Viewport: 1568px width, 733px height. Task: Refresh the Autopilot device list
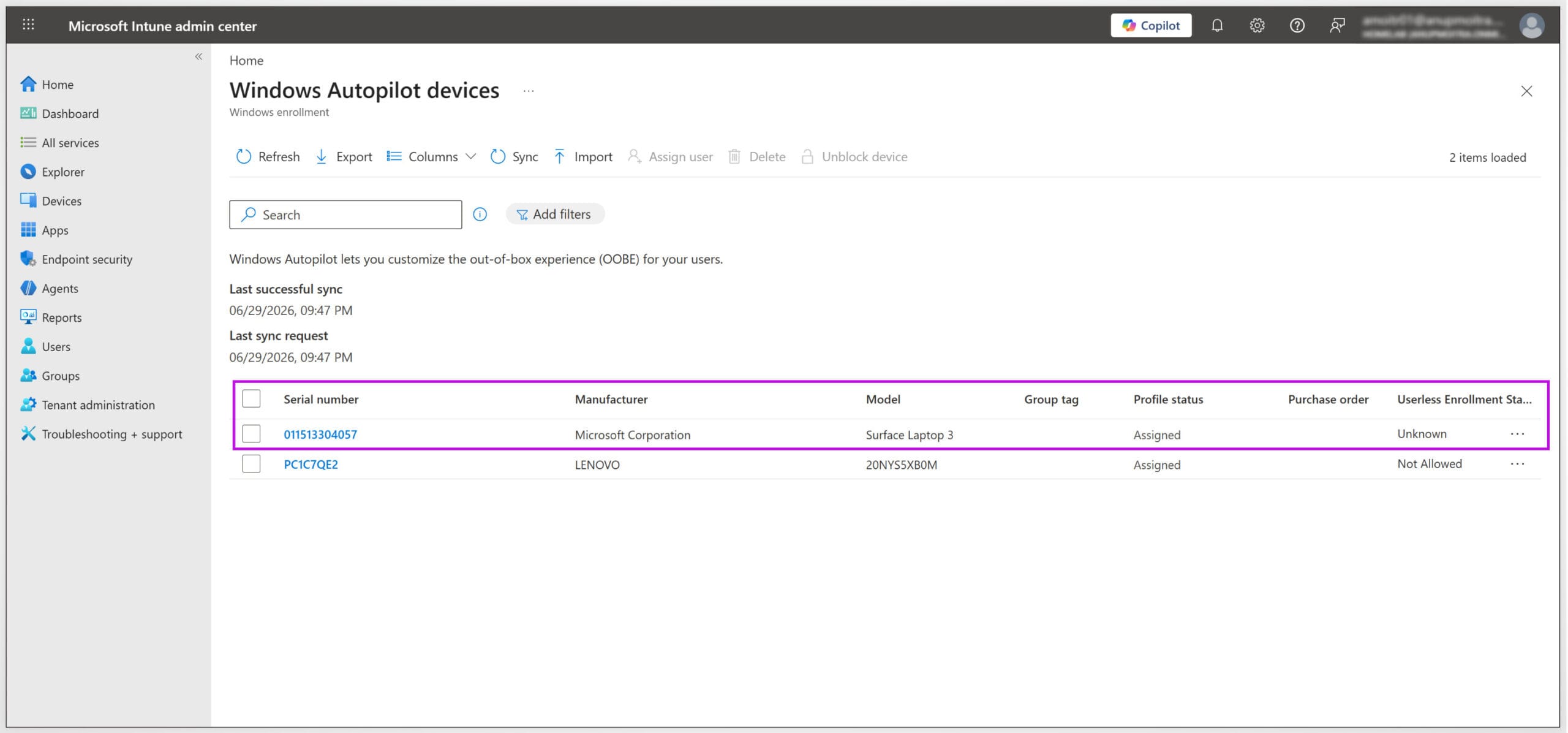[268, 157]
